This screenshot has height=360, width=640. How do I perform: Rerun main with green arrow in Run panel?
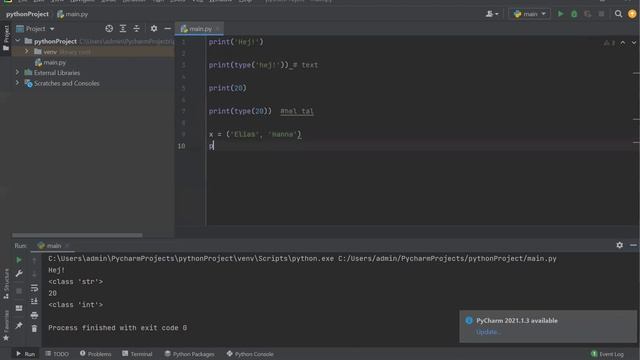19,260
